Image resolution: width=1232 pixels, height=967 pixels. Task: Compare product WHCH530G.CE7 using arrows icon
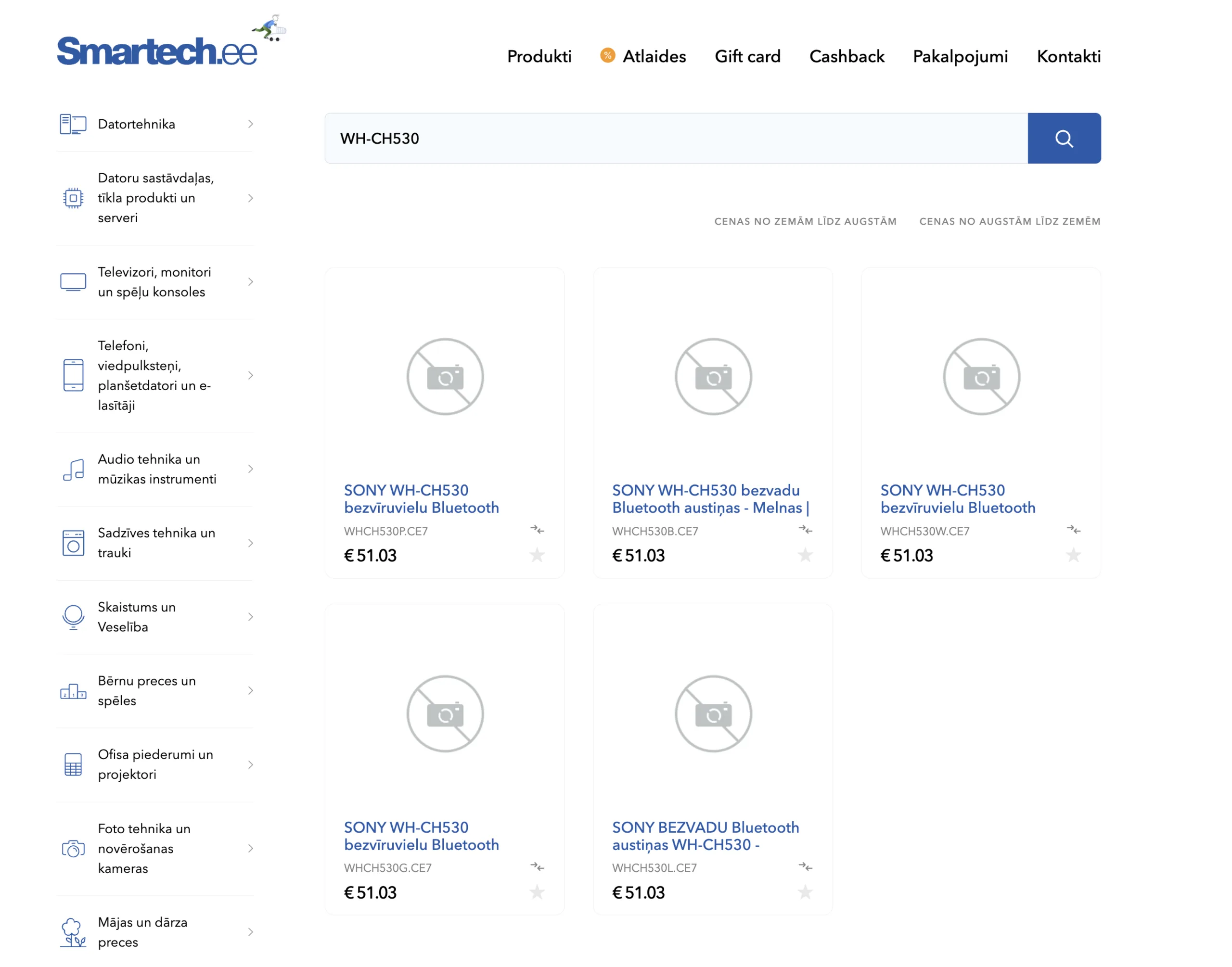[537, 867]
